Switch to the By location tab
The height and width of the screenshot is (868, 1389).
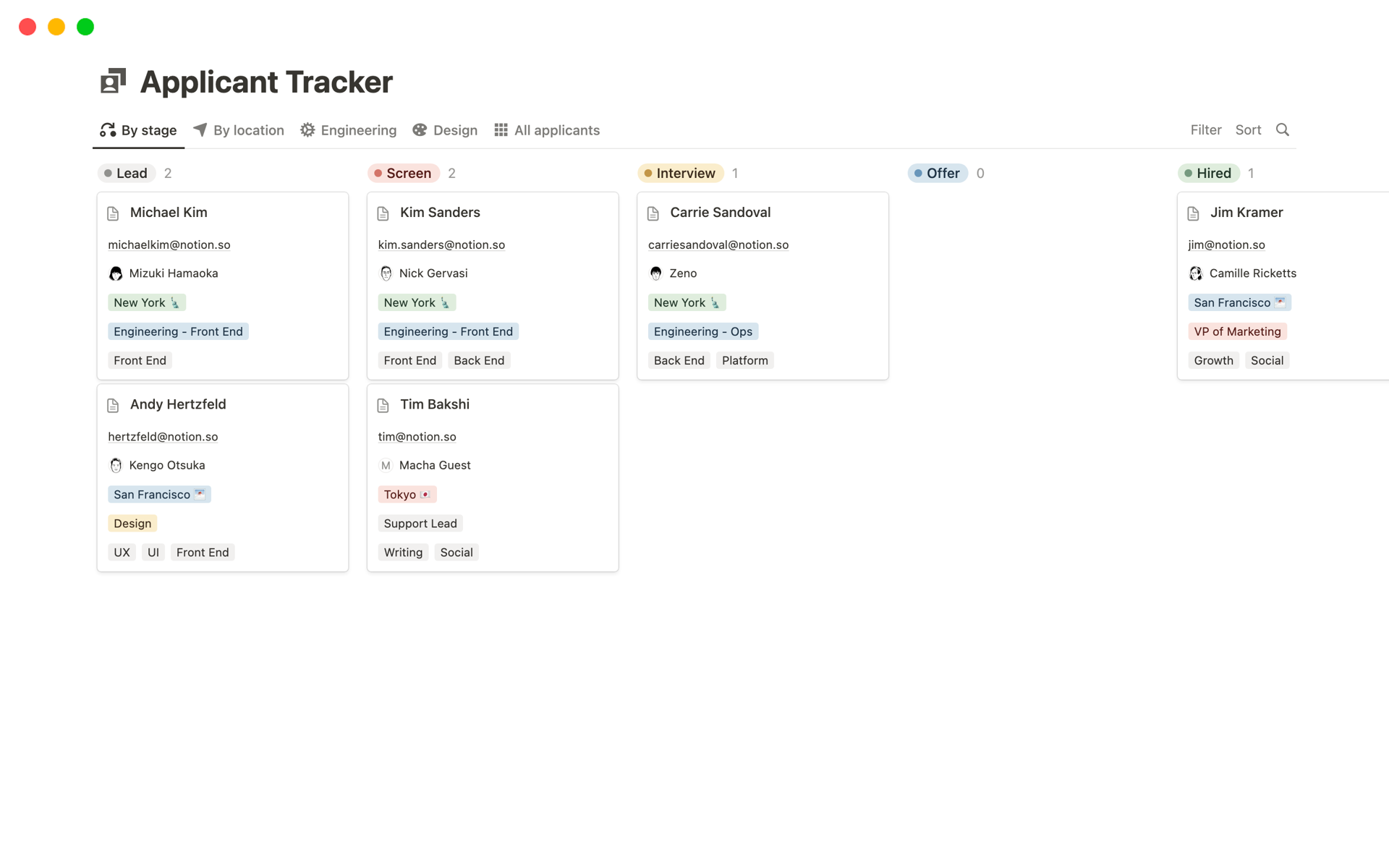click(x=239, y=130)
